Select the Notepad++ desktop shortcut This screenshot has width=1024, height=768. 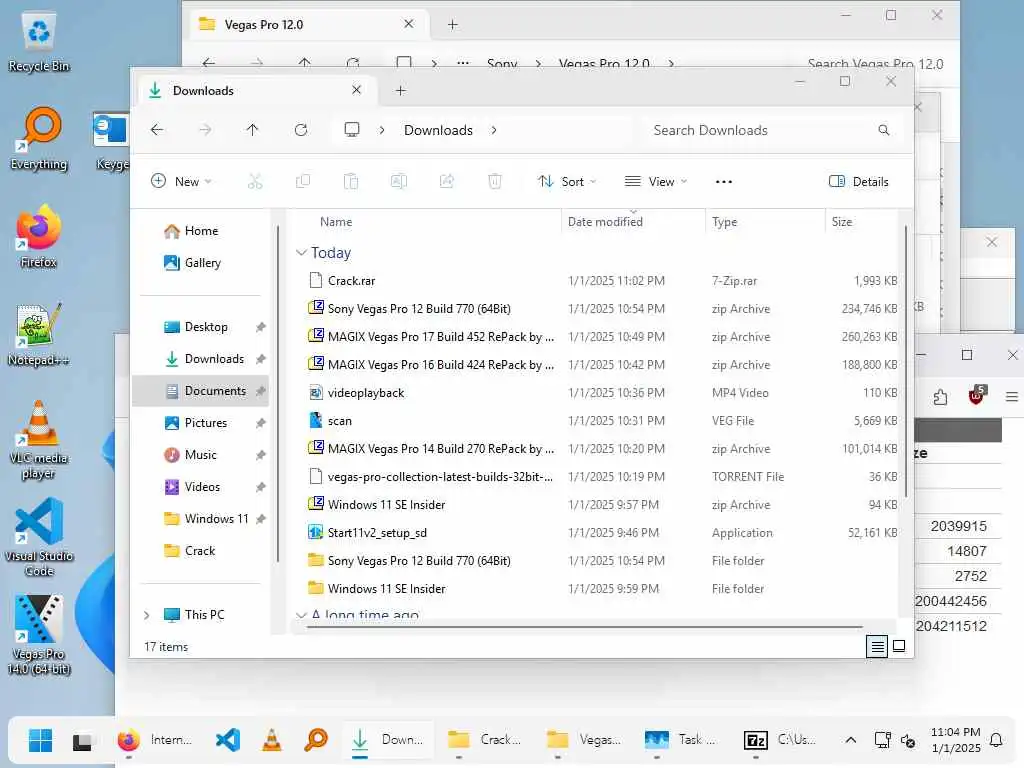click(x=39, y=335)
